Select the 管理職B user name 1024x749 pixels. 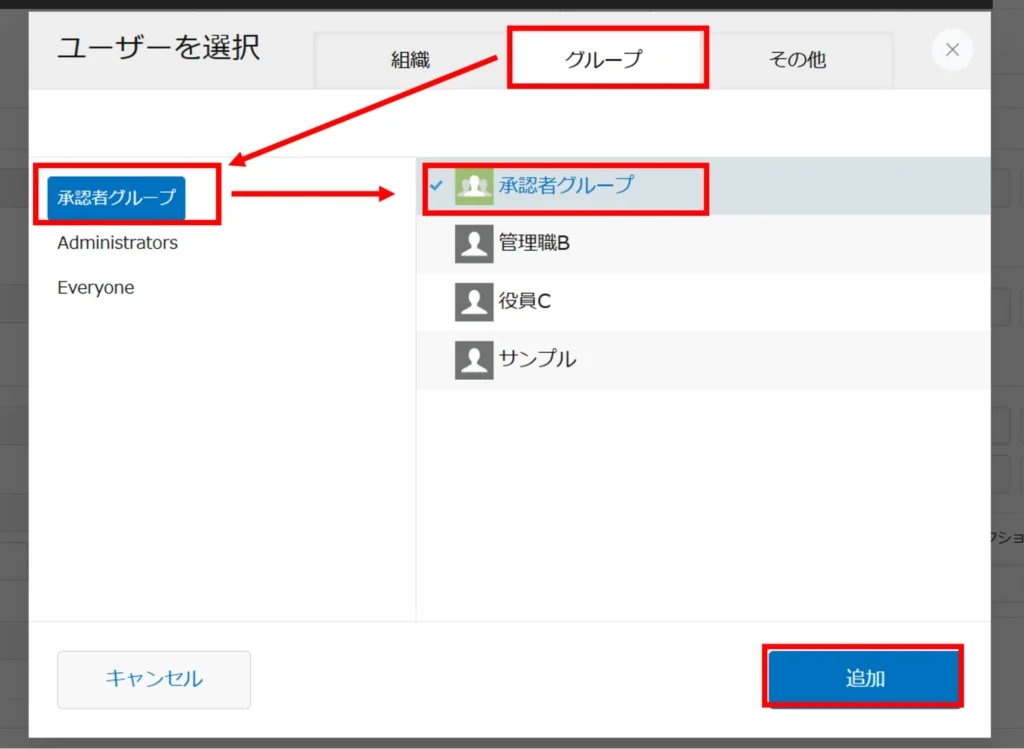[534, 243]
